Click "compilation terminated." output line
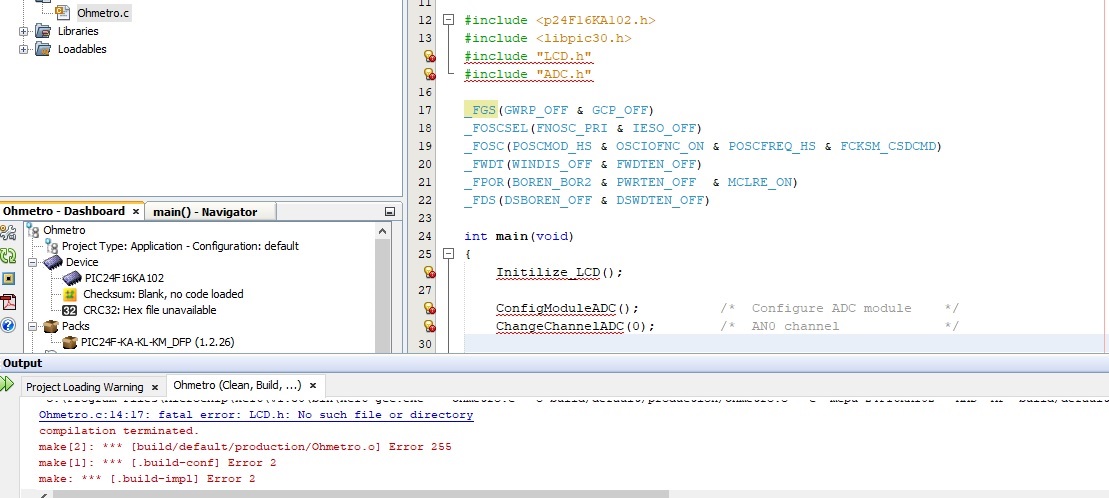The height and width of the screenshot is (498, 1109). click(x=119, y=431)
